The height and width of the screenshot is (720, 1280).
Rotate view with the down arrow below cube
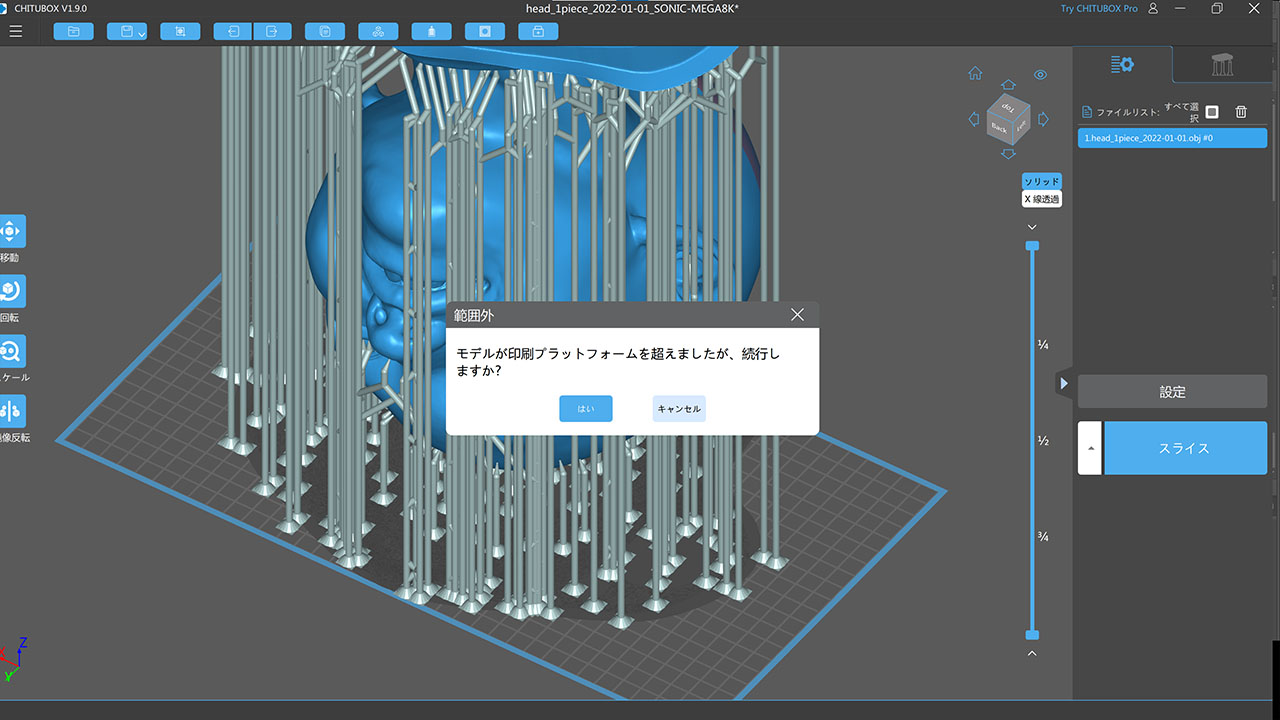(1008, 153)
